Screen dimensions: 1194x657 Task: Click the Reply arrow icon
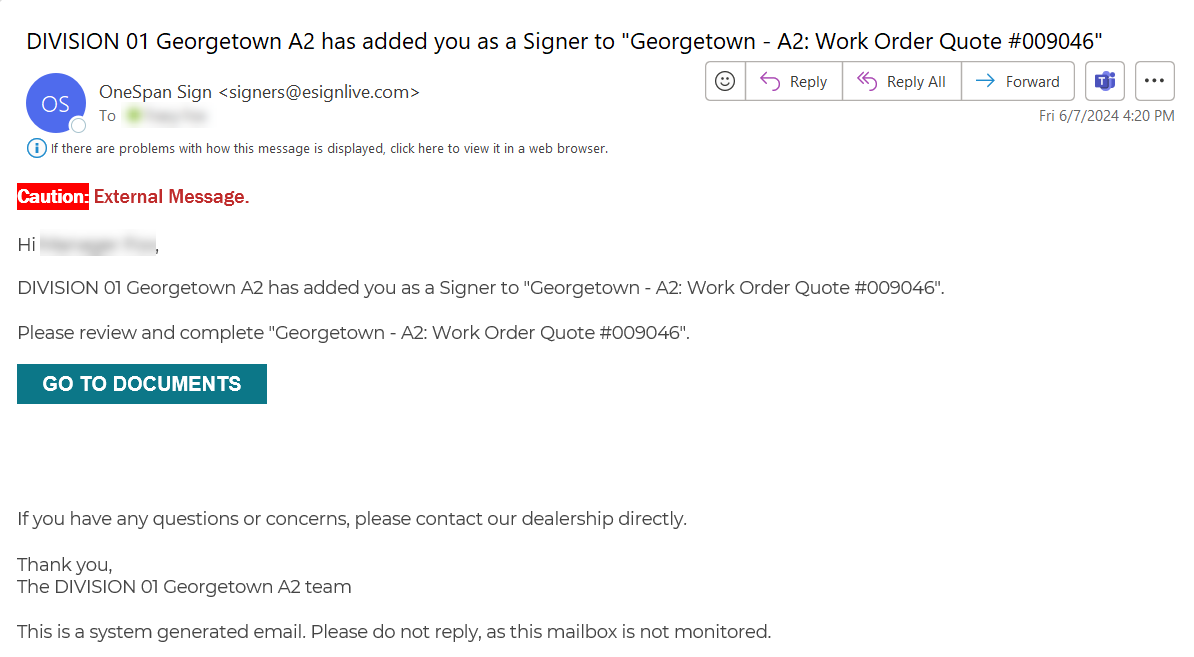coord(770,81)
